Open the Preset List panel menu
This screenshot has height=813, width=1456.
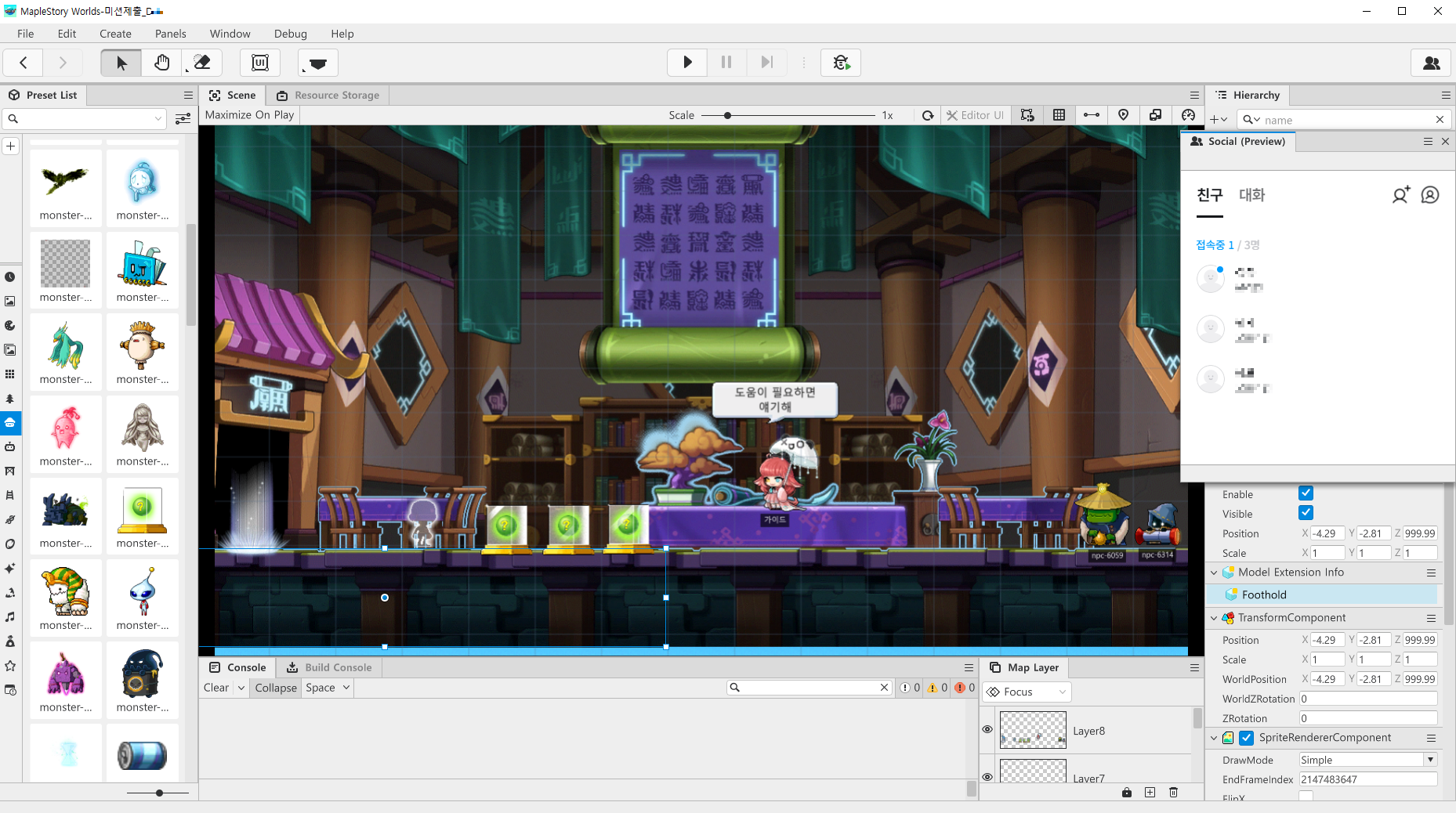tap(188, 95)
